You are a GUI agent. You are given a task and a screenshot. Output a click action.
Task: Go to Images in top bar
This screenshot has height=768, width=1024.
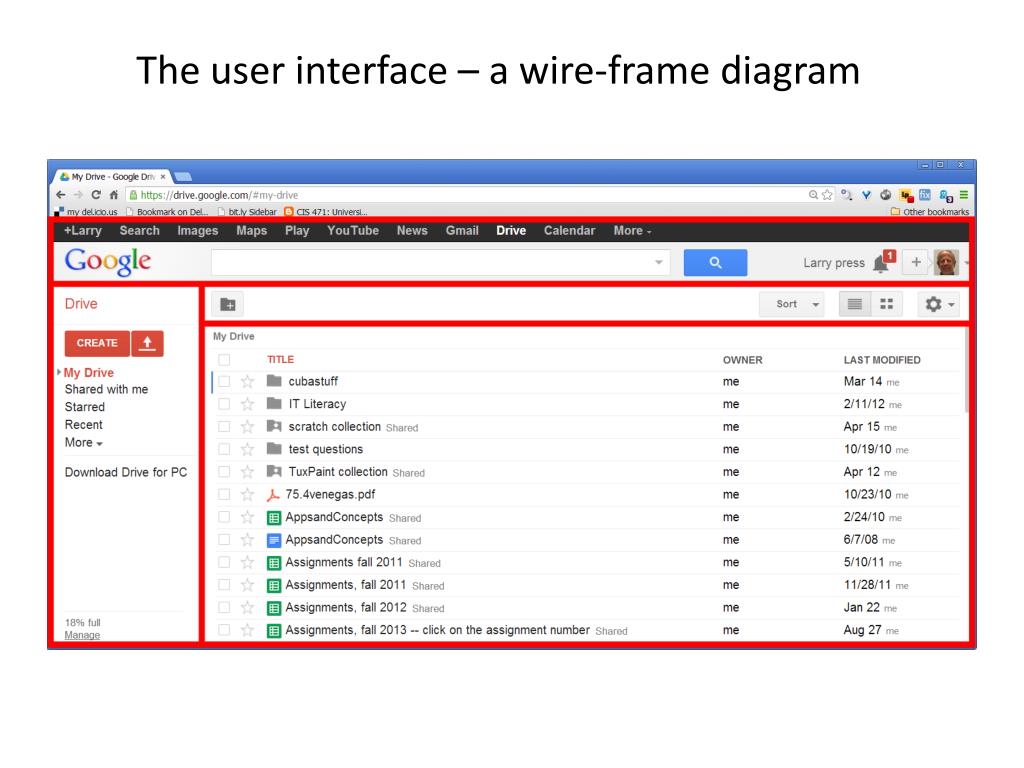[x=197, y=231]
